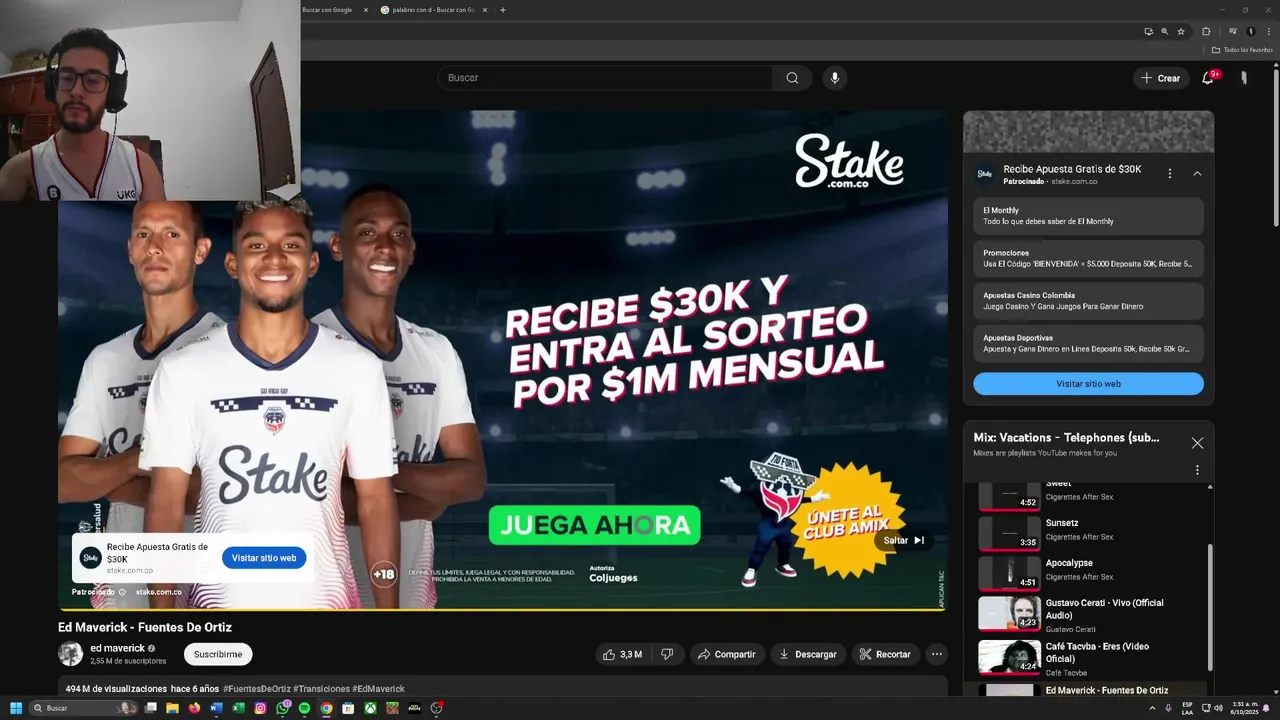Activate voice search microphone icon
1280x720 pixels.
[835, 78]
